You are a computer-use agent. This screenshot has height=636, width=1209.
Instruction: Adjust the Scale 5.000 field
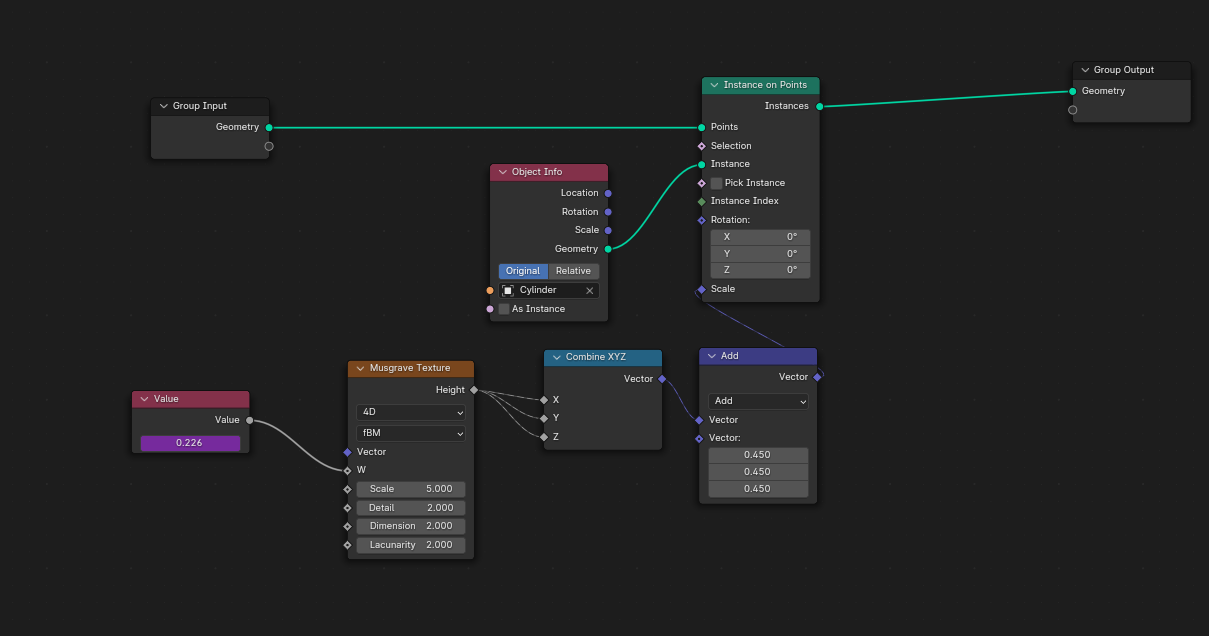tap(411, 489)
